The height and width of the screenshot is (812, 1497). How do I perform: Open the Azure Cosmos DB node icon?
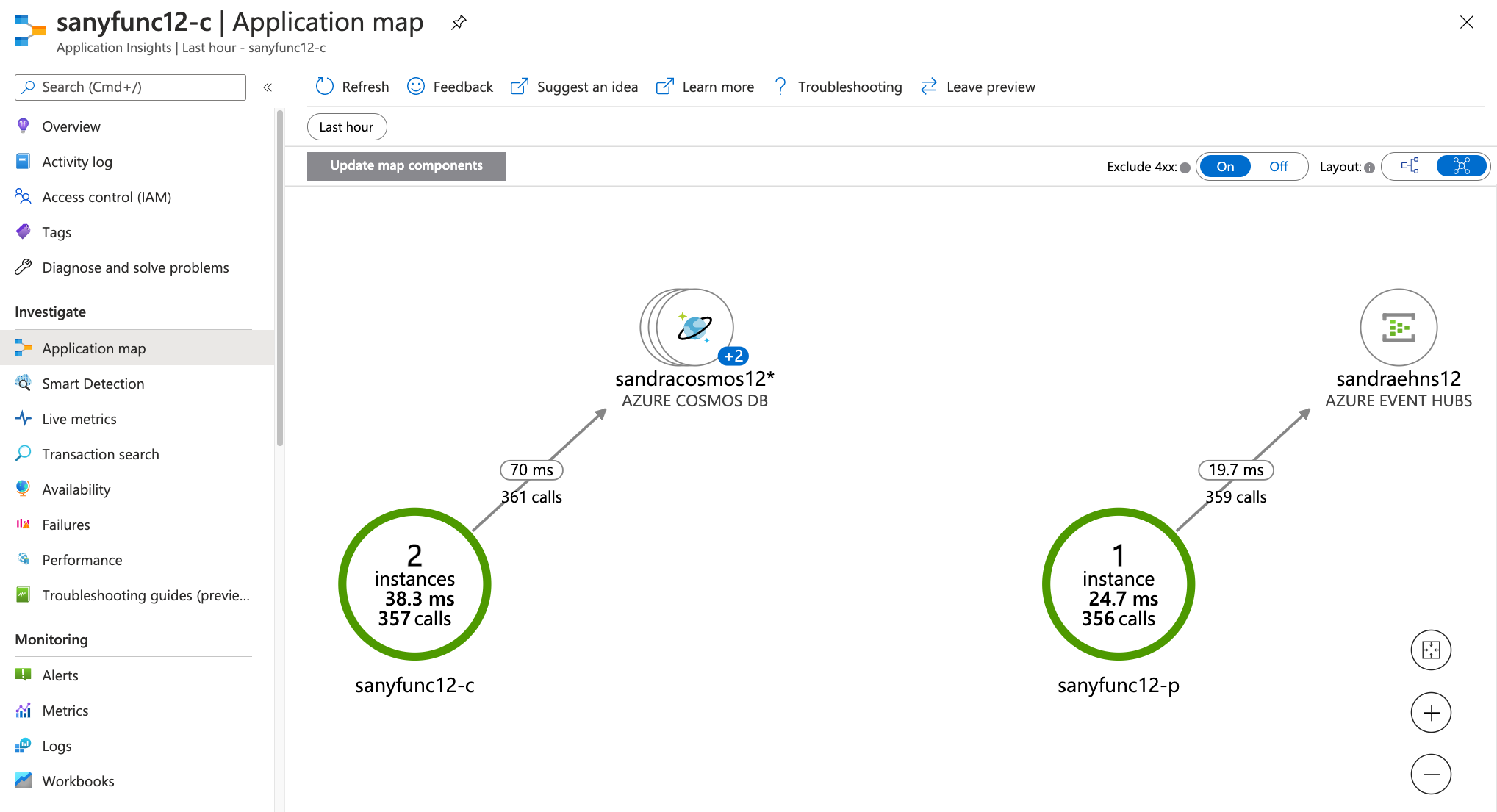(694, 327)
